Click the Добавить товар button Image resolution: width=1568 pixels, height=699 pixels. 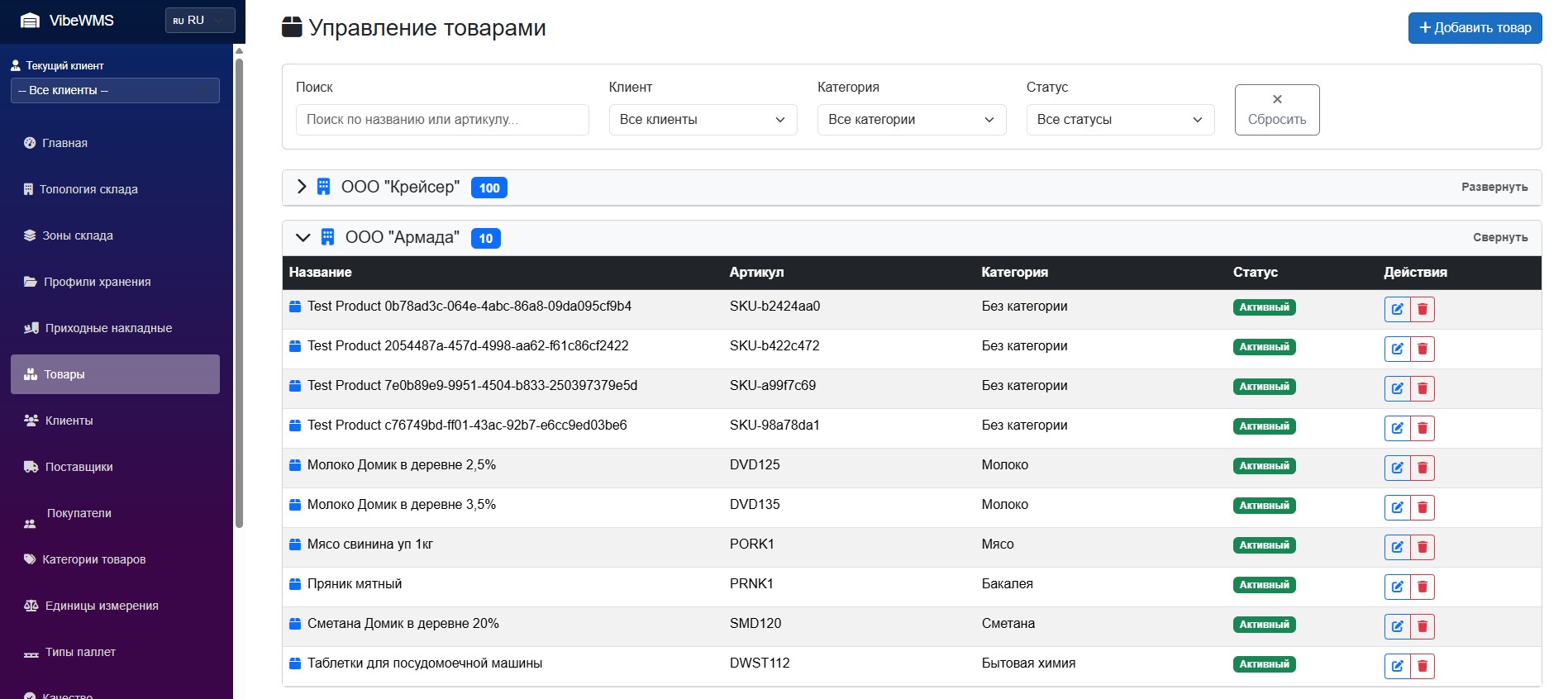coord(1475,27)
